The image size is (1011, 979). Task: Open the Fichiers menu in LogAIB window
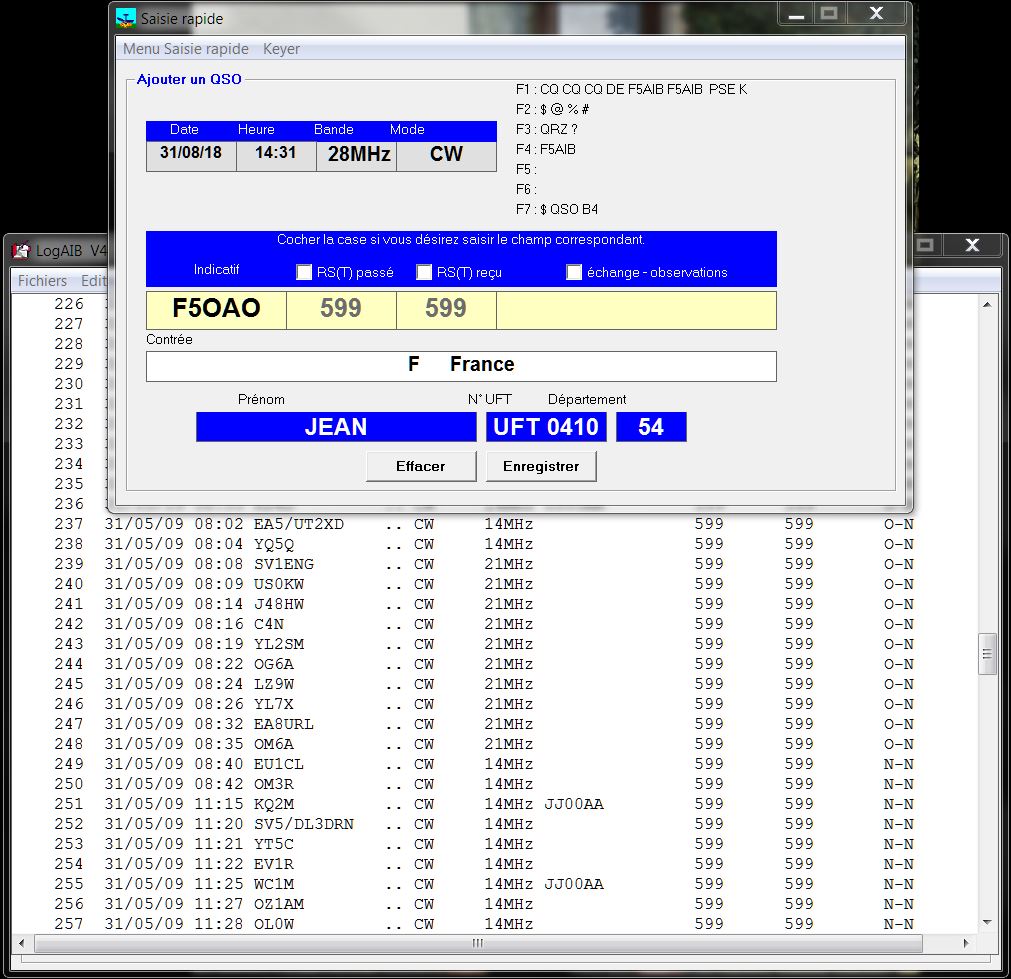[x=42, y=281]
